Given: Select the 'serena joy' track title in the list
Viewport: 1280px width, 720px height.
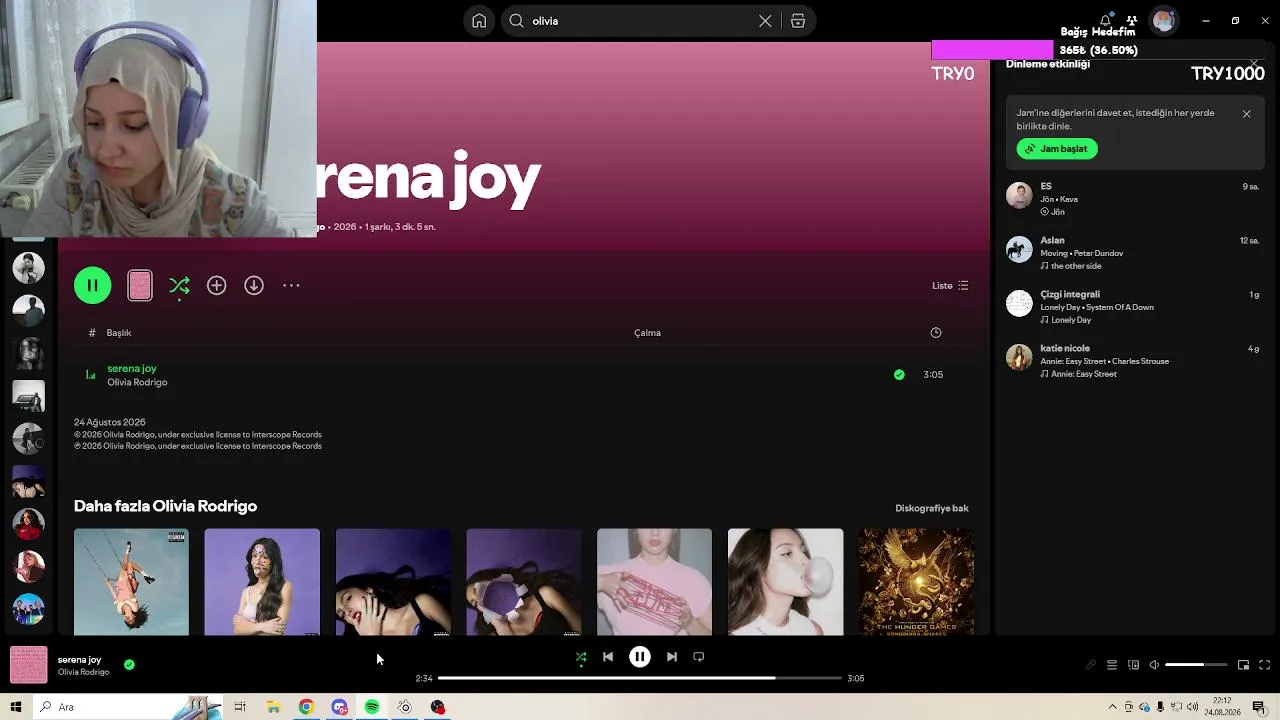Looking at the screenshot, I should 132,368.
